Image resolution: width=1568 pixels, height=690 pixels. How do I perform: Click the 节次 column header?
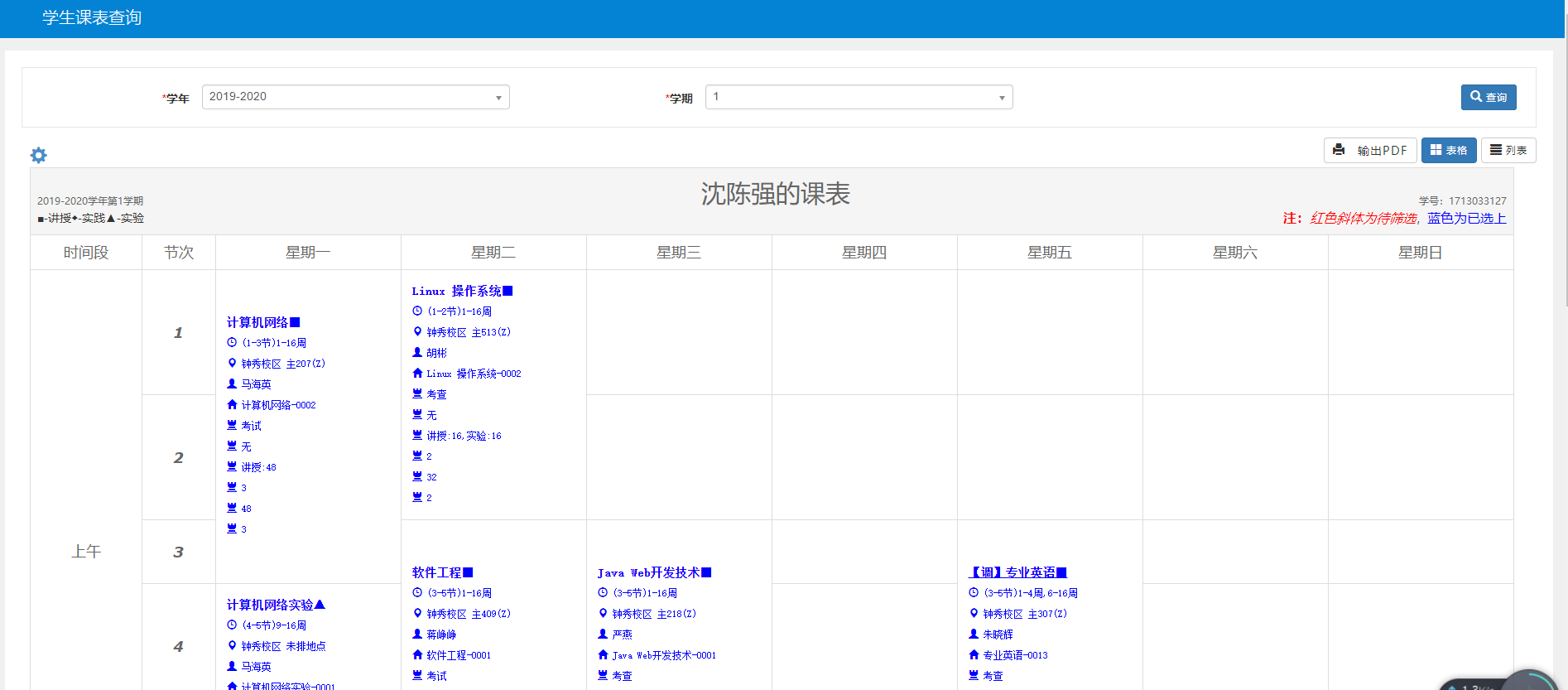[179, 253]
